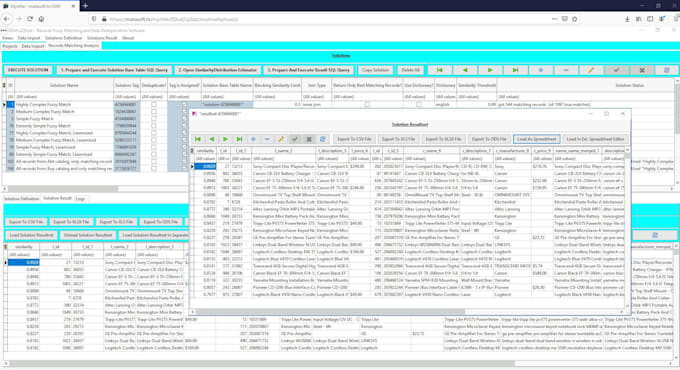The image size is (680, 370).
Task: Click the X cancel-edit icon in solutions toolbar
Action: [642, 70]
